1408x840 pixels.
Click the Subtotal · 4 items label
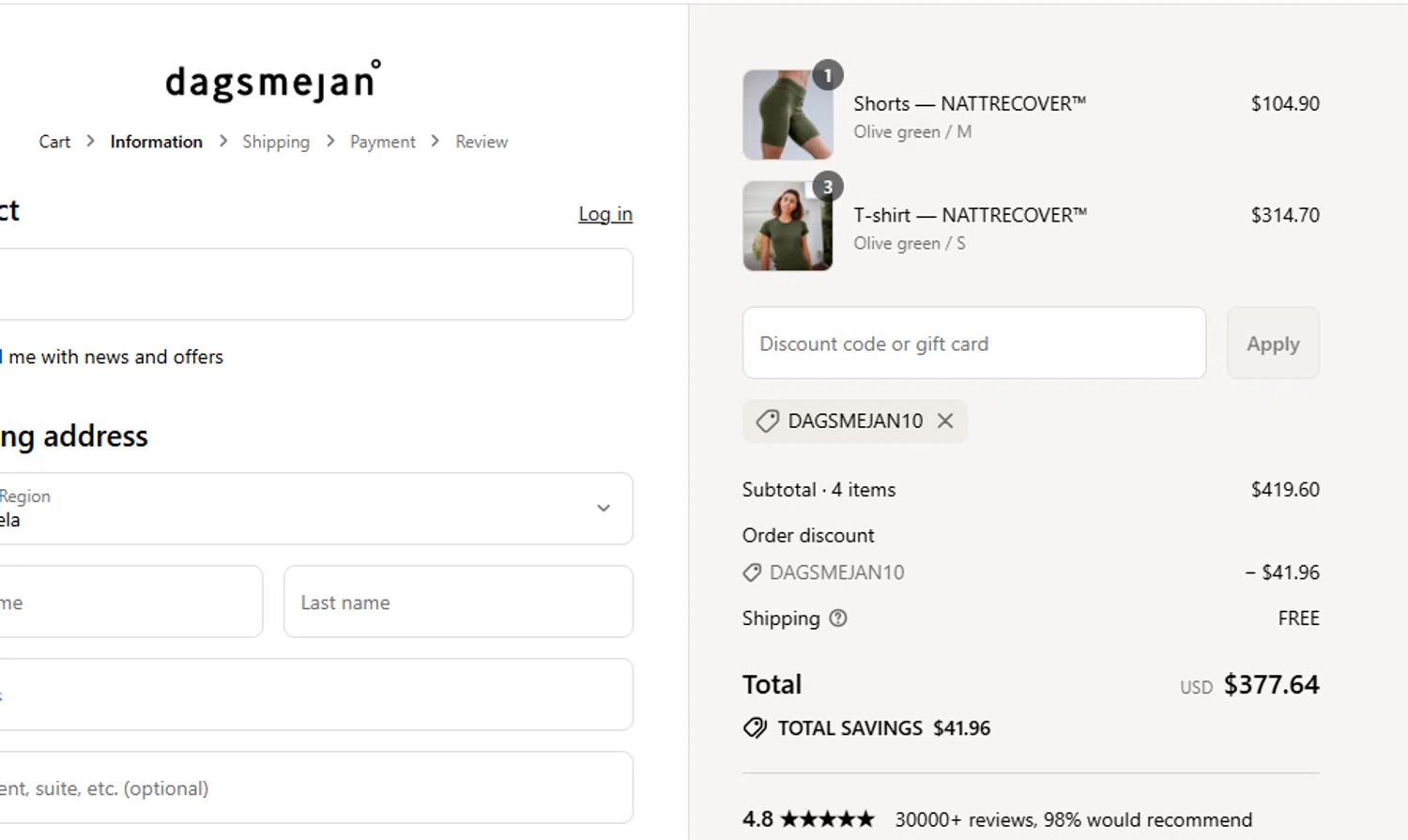point(819,489)
